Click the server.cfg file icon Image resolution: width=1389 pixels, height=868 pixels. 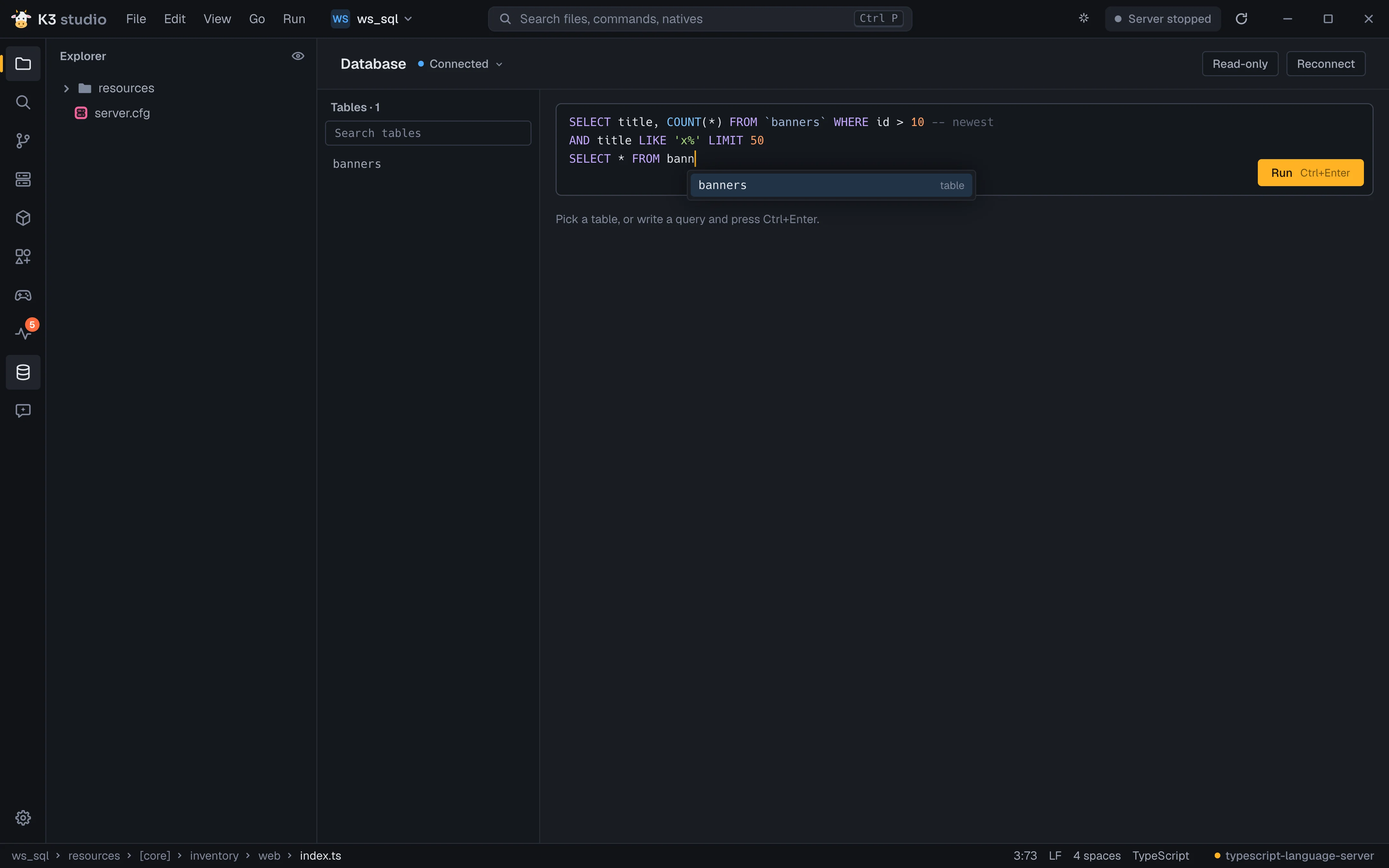pos(81,113)
